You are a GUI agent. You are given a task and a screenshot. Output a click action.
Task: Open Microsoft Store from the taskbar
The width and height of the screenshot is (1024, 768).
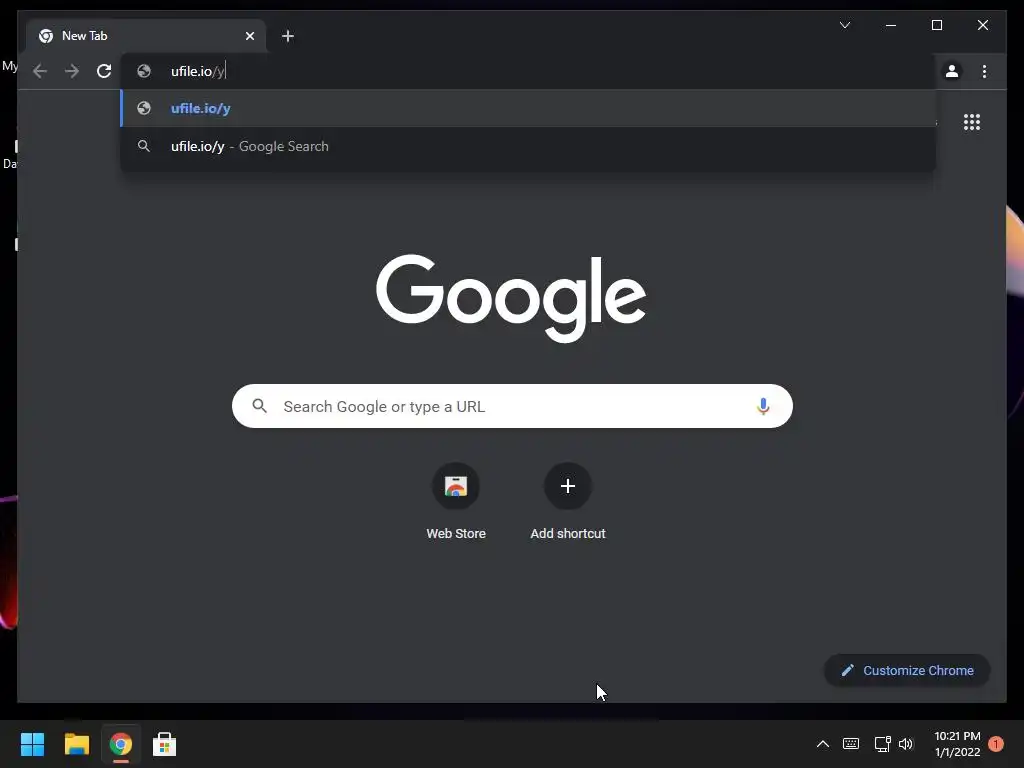coord(164,744)
